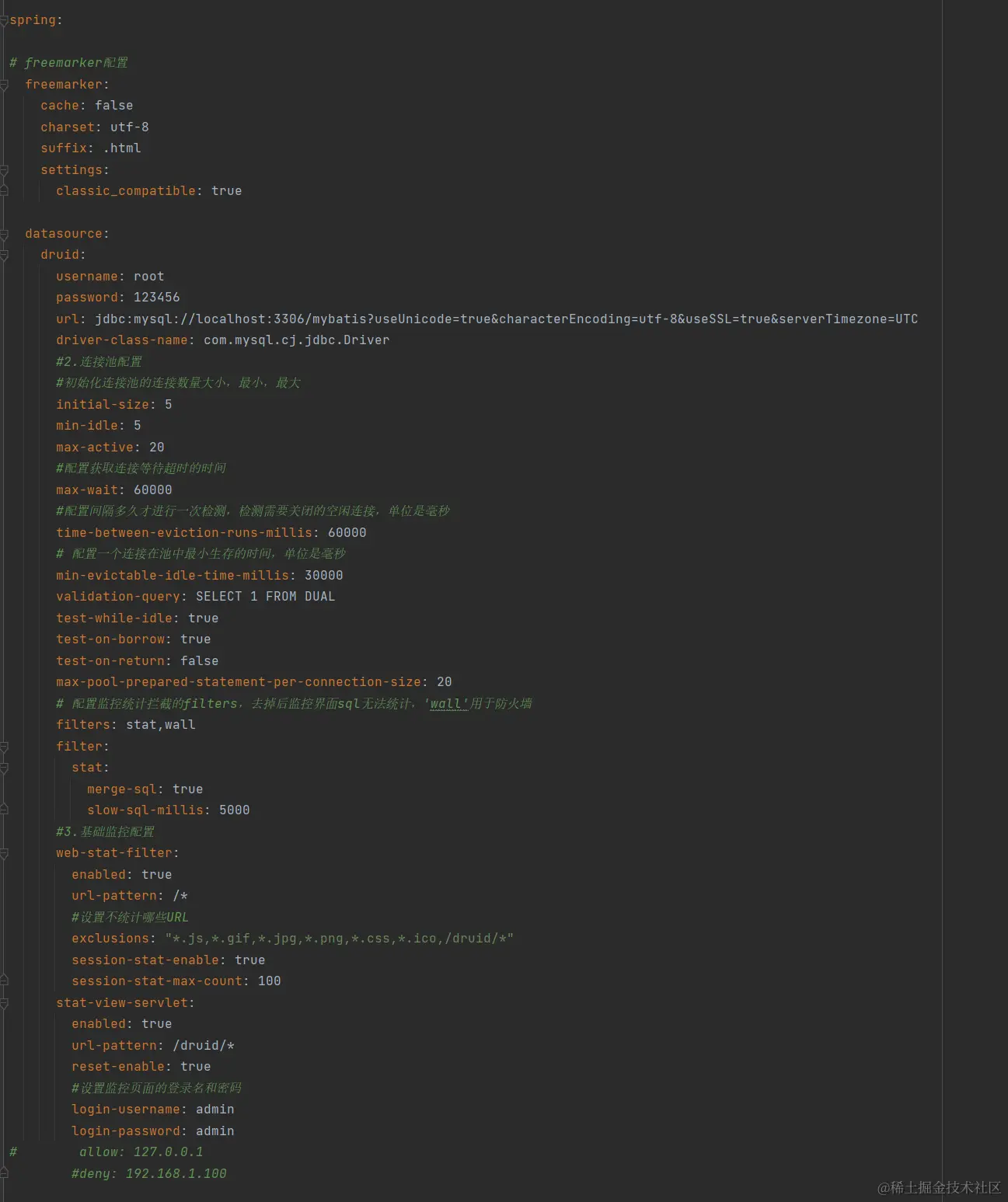Image resolution: width=1008 pixels, height=1202 pixels.
Task: Click the '30000' value
Action: [x=323, y=576]
